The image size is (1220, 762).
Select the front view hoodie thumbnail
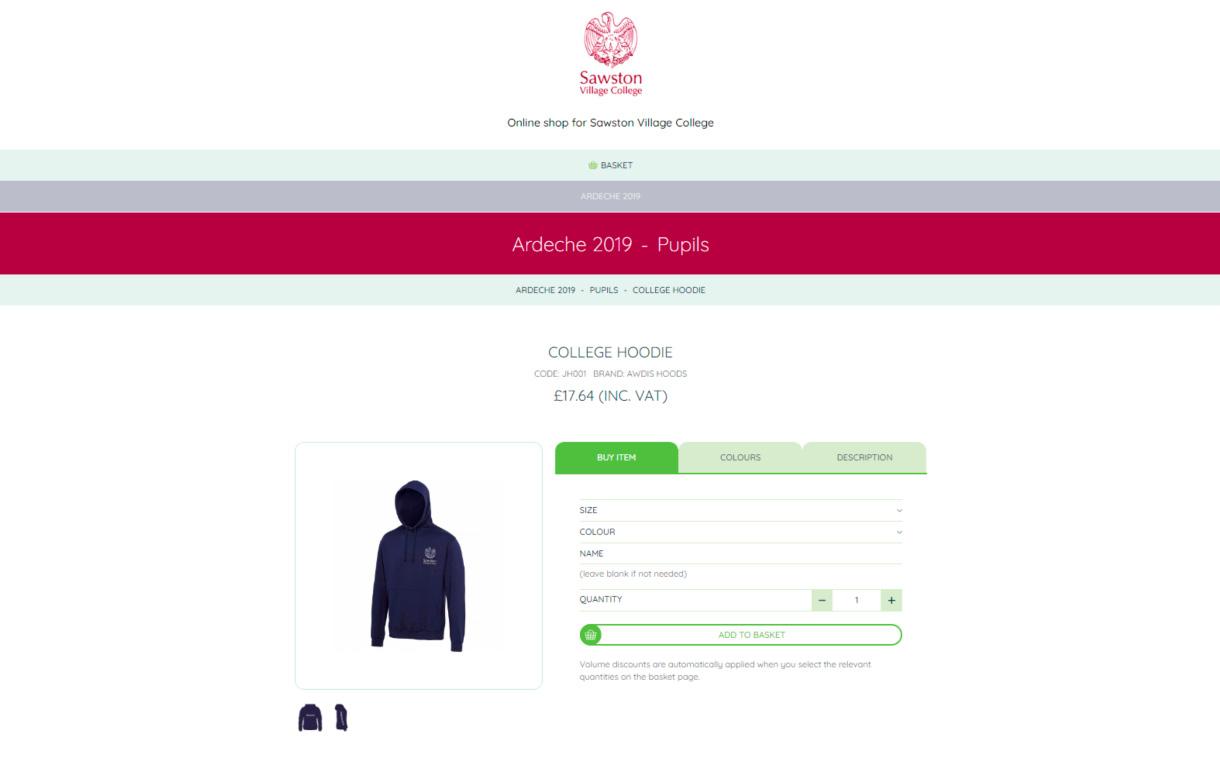310,717
